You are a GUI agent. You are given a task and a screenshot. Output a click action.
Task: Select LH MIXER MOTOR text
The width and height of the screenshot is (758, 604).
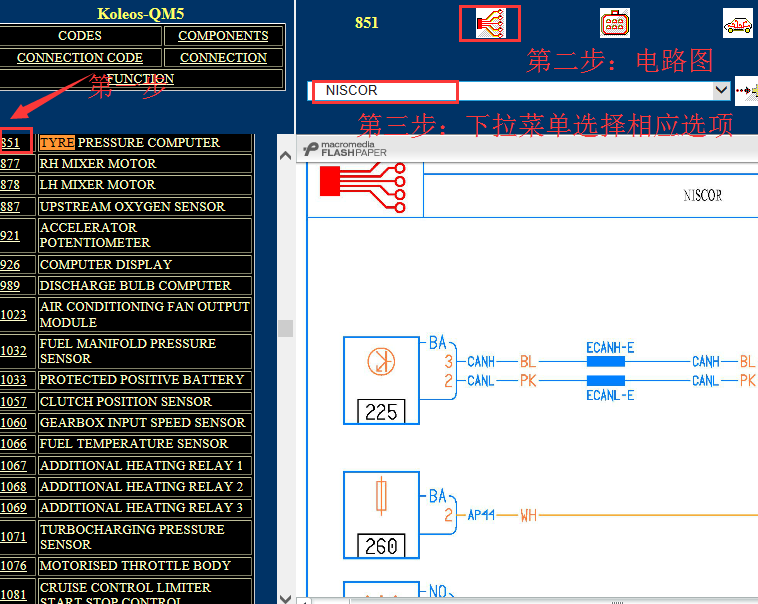pyautogui.click(x=98, y=185)
